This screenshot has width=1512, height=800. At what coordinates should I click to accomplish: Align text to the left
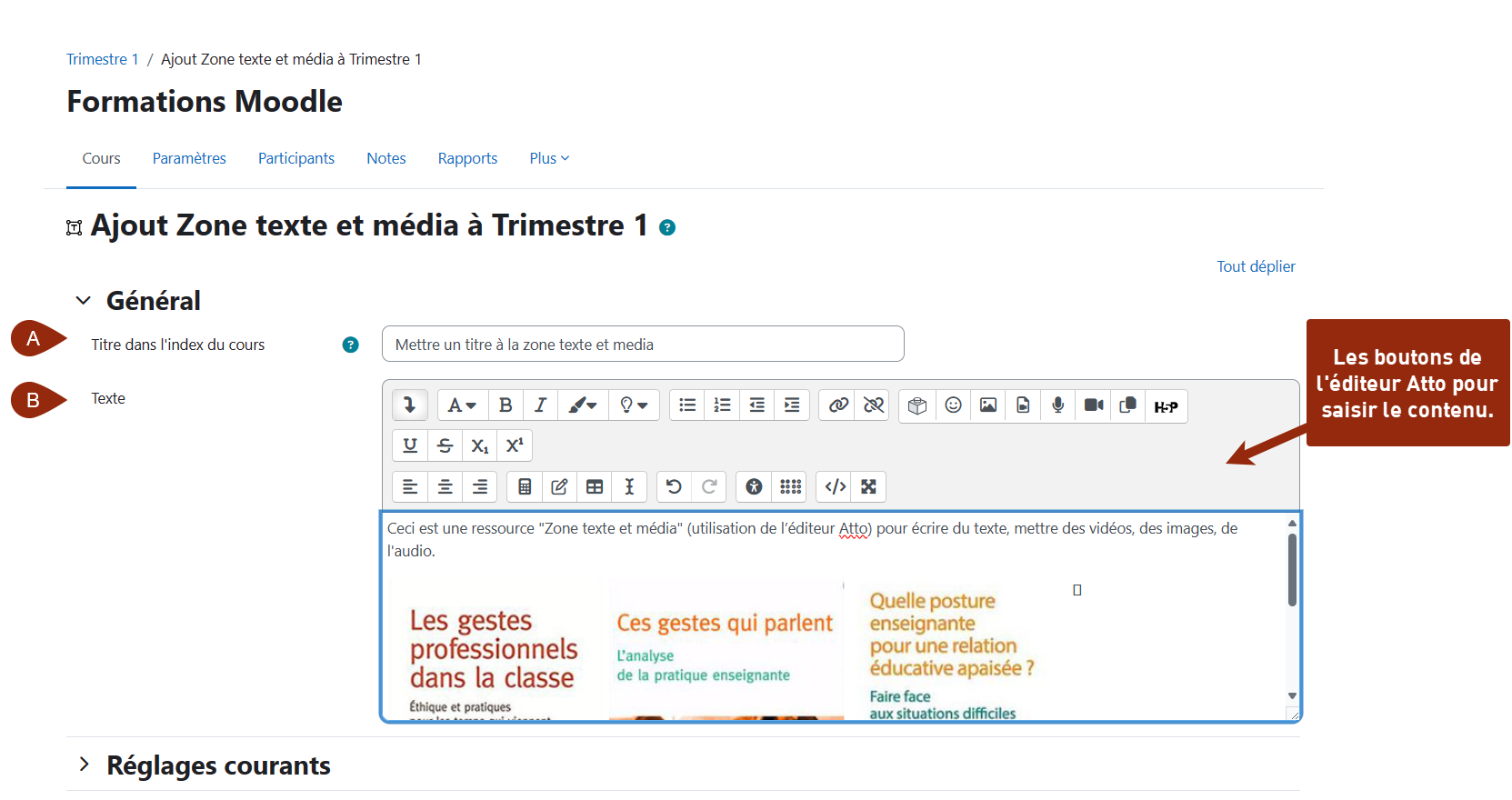pos(410,486)
